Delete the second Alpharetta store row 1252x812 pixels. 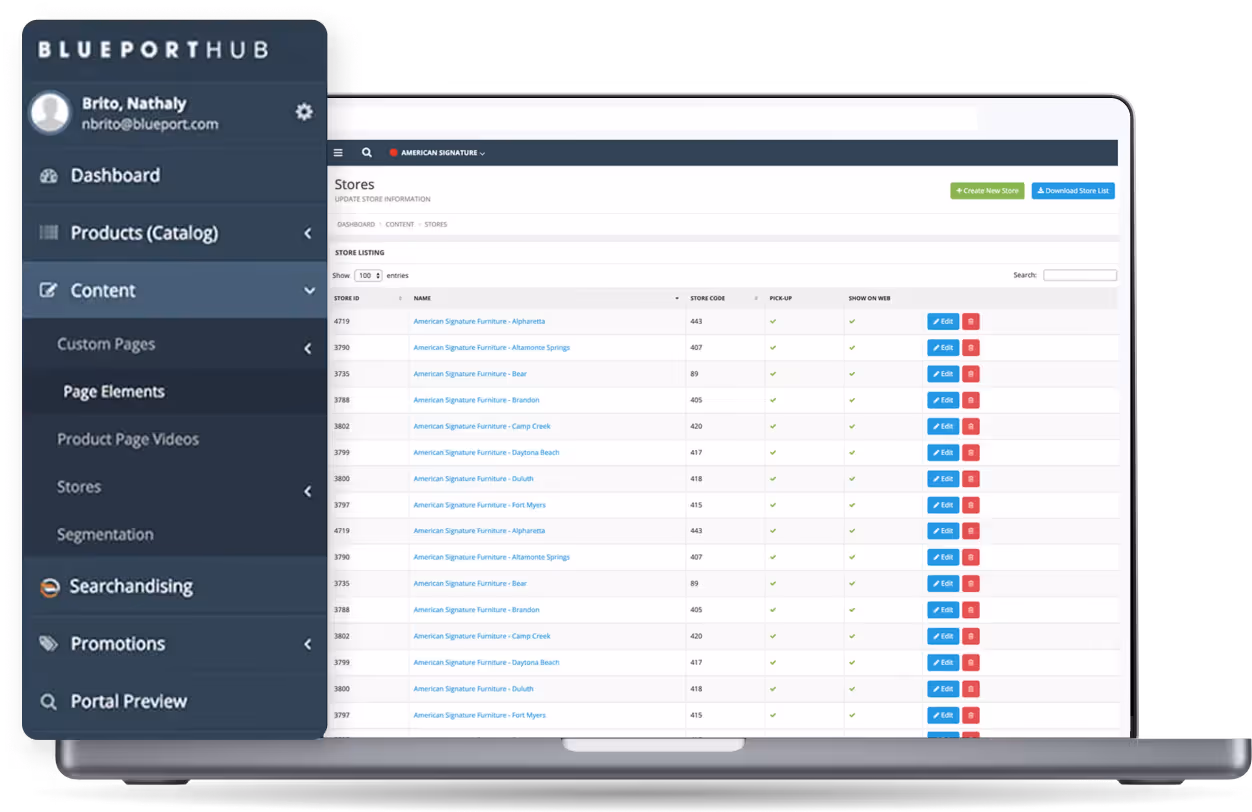(x=971, y=531)
